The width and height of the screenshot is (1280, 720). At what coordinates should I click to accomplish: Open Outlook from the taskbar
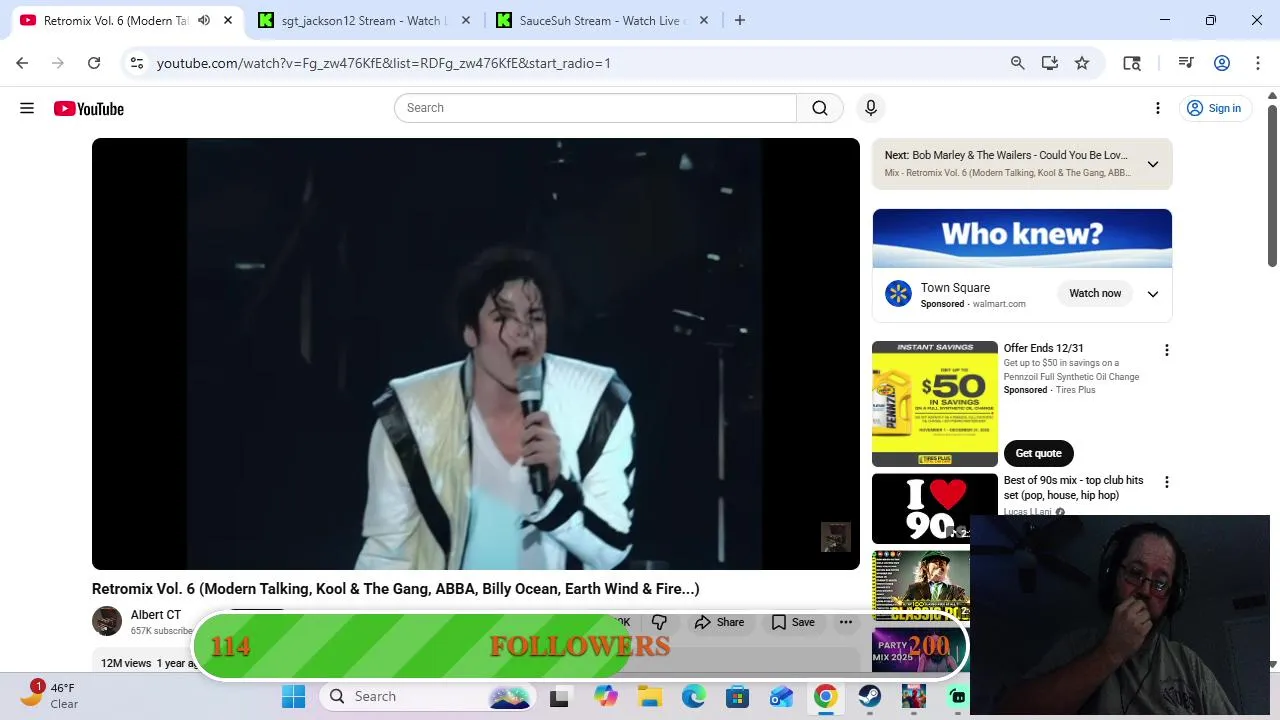[x=782, y=697]
